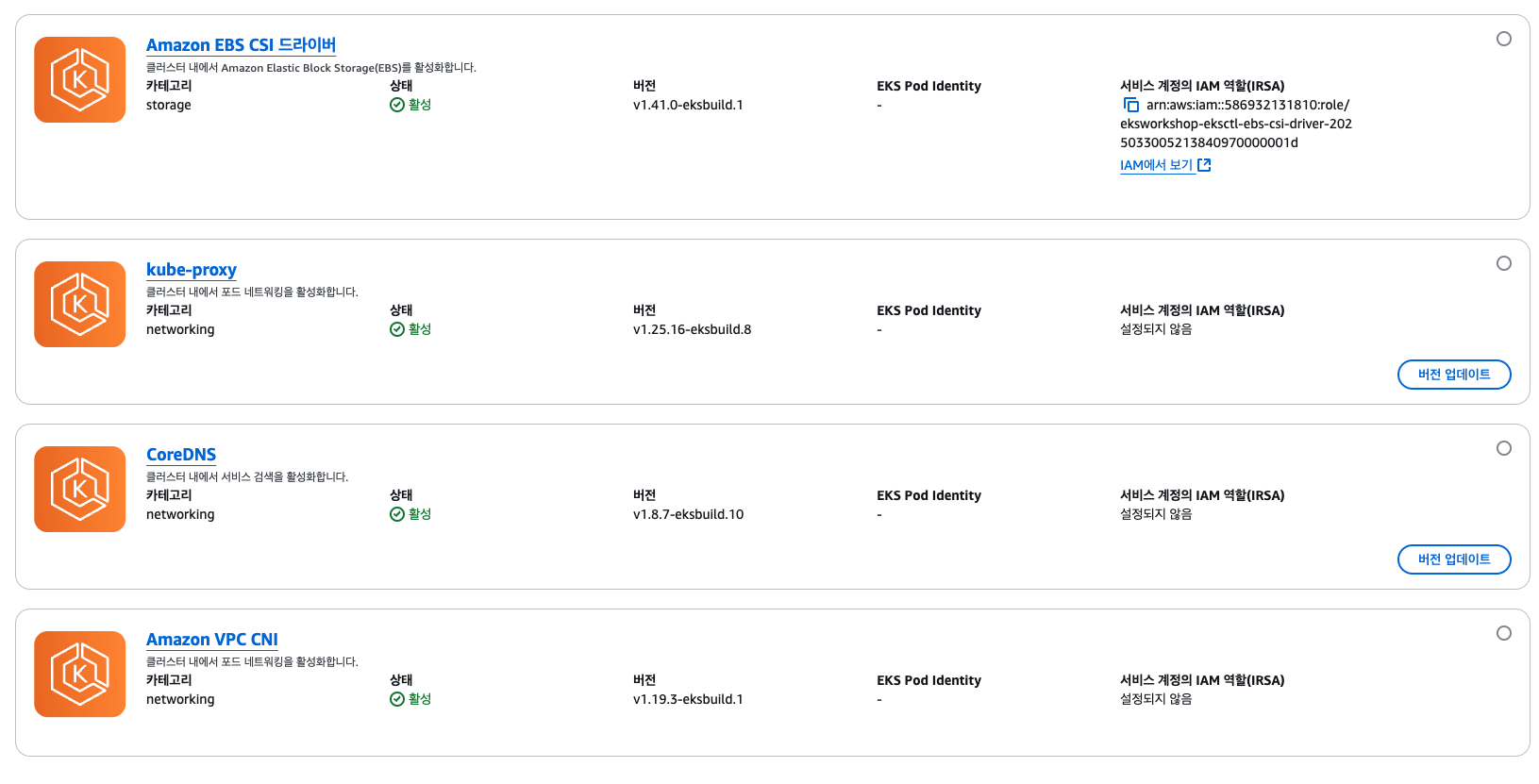1539x784 pixels.
Task: Click version v1.19.3-eksbuild.1 text
Action: (x=688, y=699)
